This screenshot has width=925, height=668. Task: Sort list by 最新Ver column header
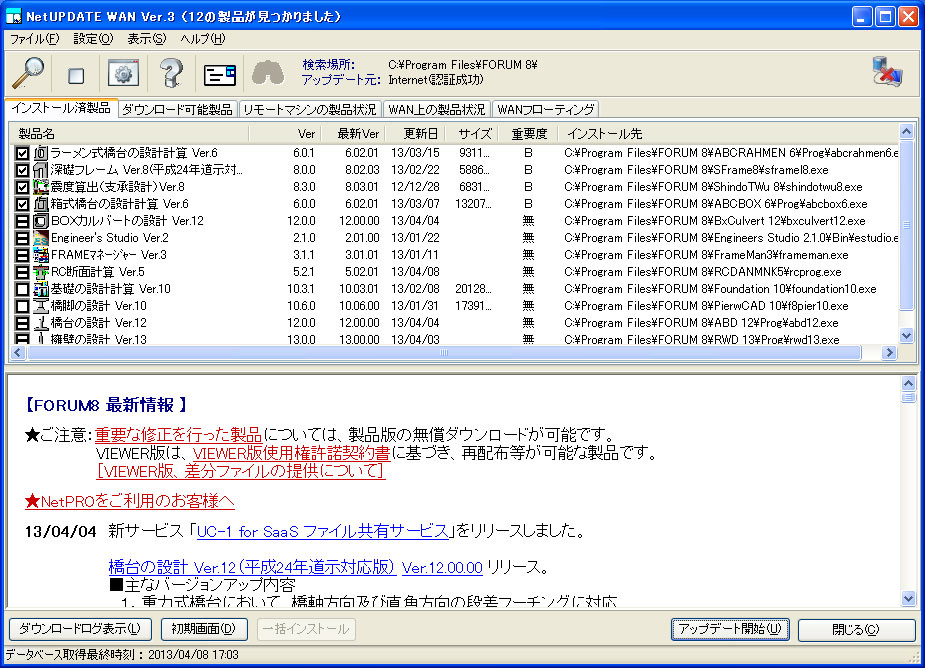[353, 134]
